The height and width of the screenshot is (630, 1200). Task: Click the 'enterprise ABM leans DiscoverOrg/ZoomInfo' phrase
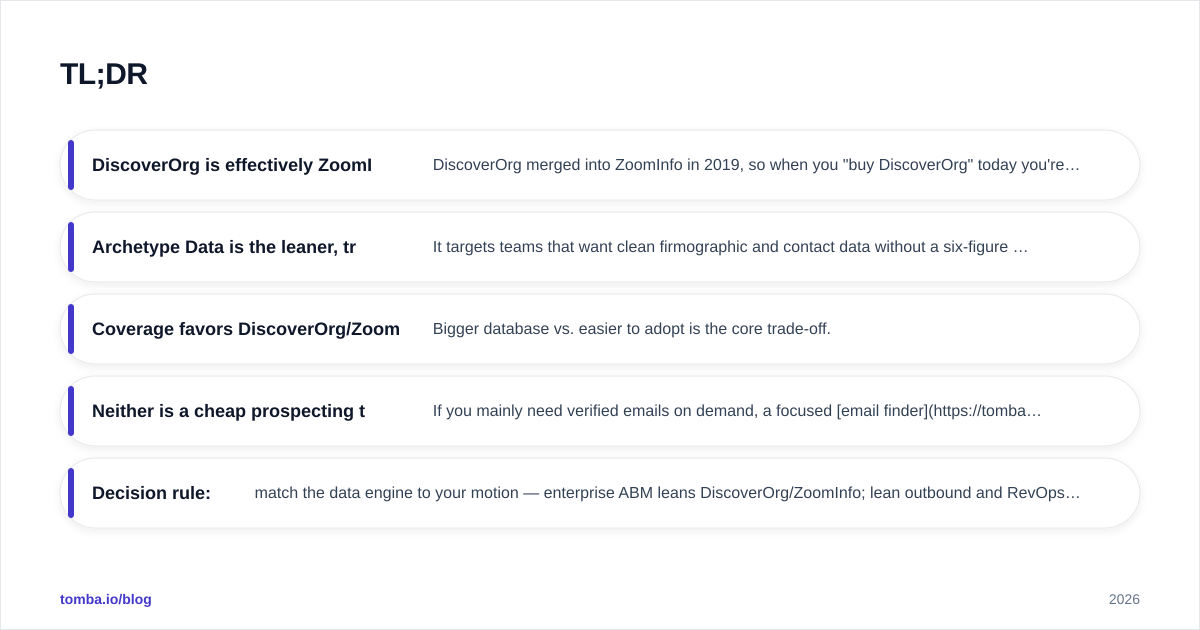705,493
